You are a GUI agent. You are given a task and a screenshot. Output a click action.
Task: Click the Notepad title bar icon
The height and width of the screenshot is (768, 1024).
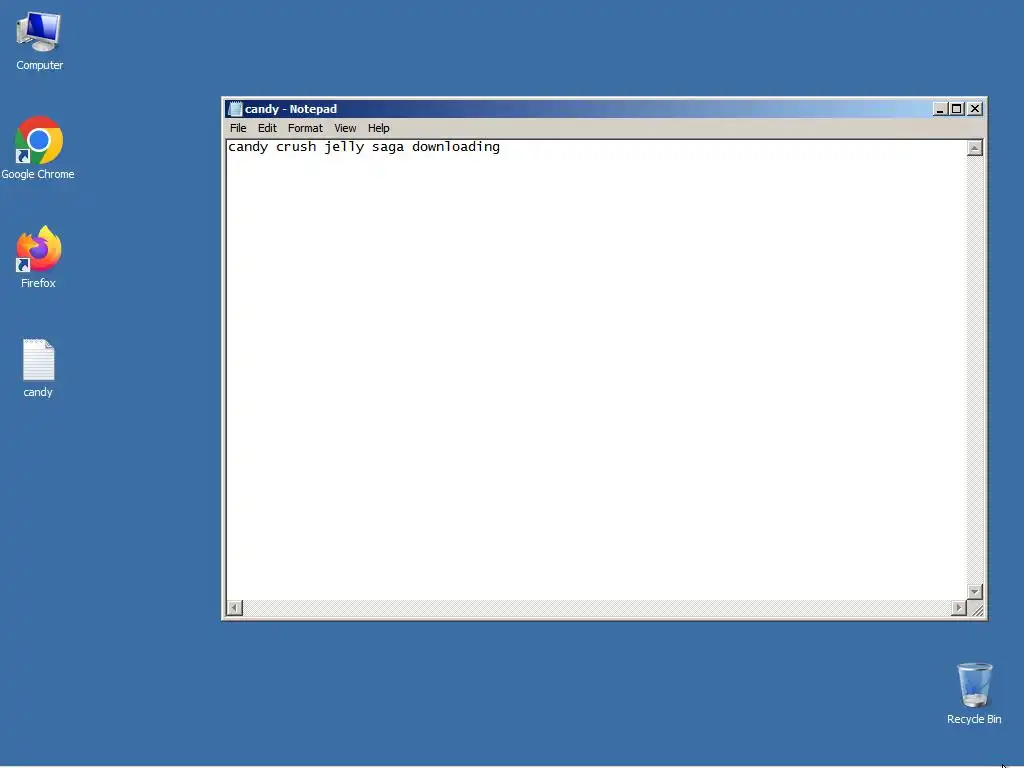tap(235, 109)
